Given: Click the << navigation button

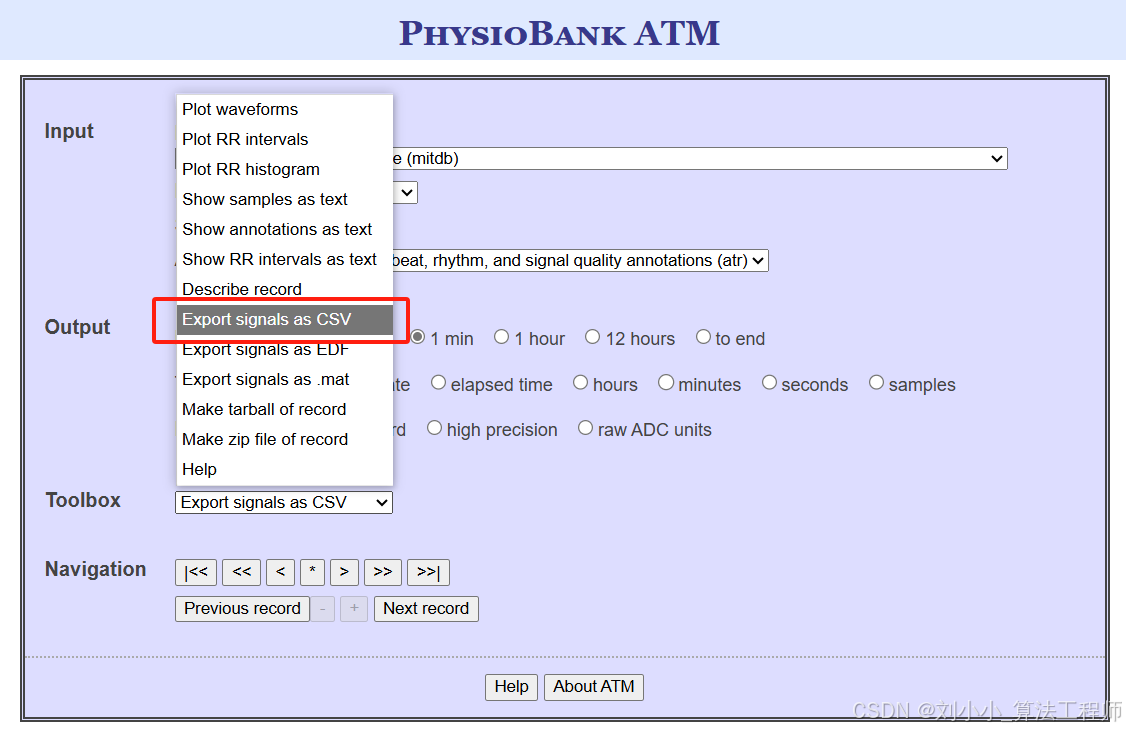Looking at the screenshot, I should point(241,572).
